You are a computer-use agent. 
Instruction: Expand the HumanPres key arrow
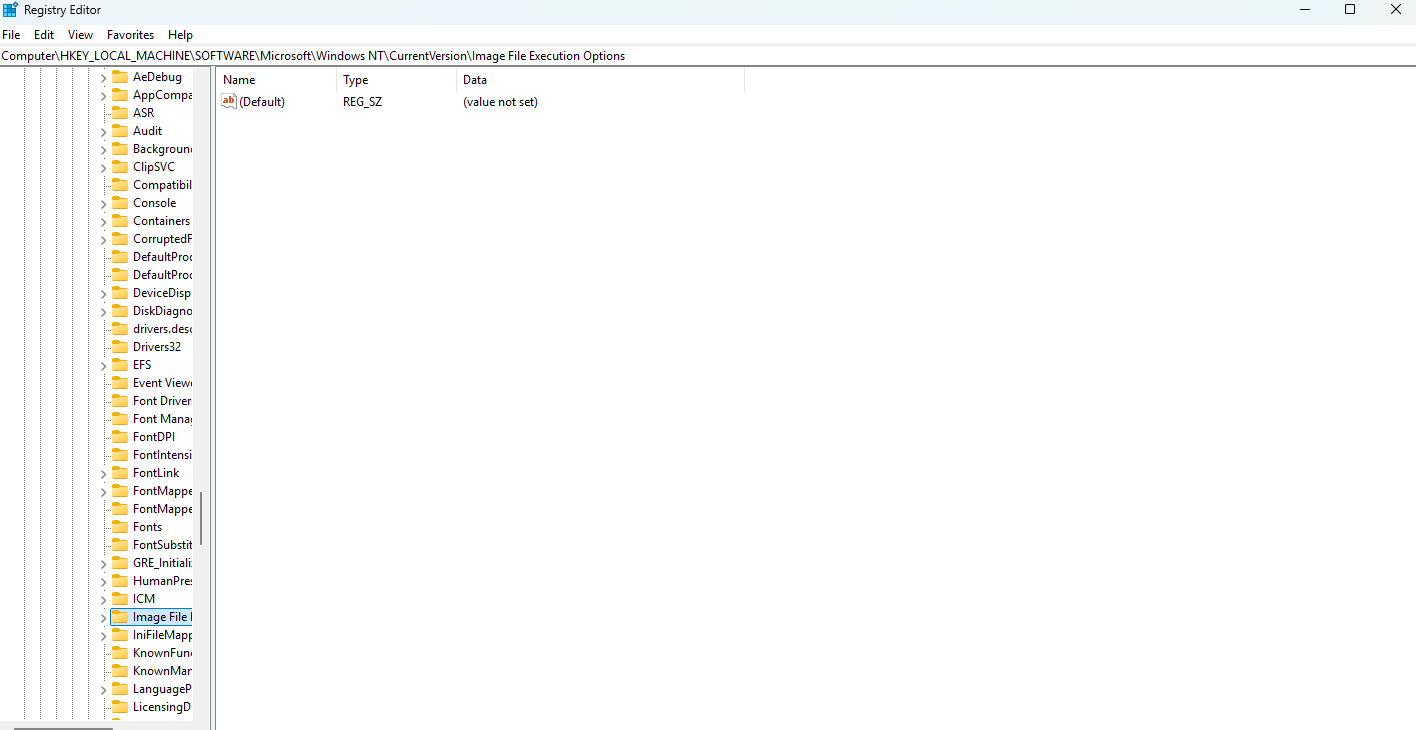[103, 582]
